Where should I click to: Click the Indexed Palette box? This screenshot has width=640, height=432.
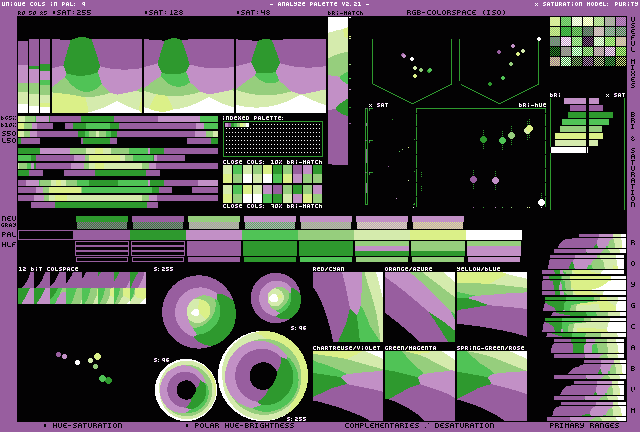272,138
